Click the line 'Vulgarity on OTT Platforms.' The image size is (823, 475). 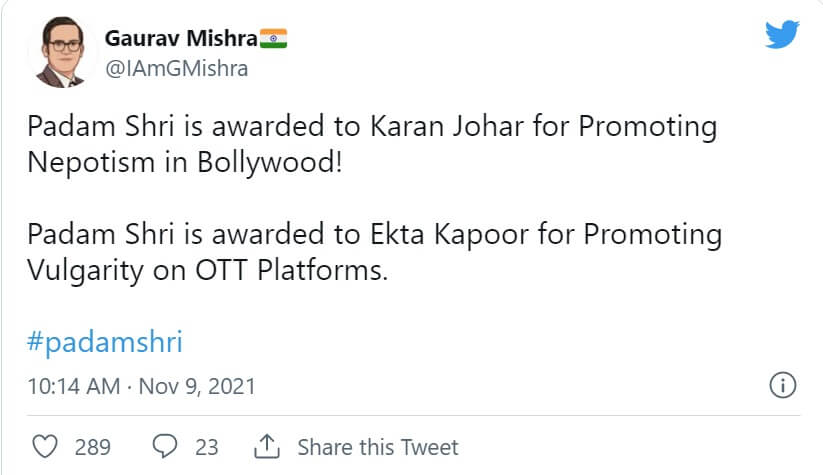tap(207, 269)
